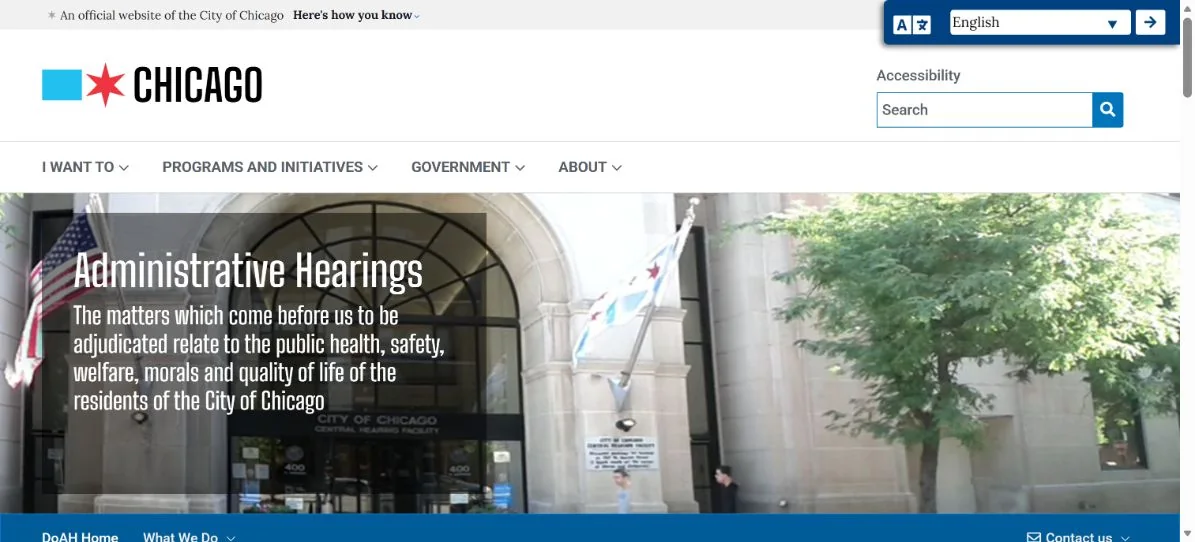1195x542 pixels.
Task: Expand the "Here's how you know" disclosure
Action: pos(356,15)
